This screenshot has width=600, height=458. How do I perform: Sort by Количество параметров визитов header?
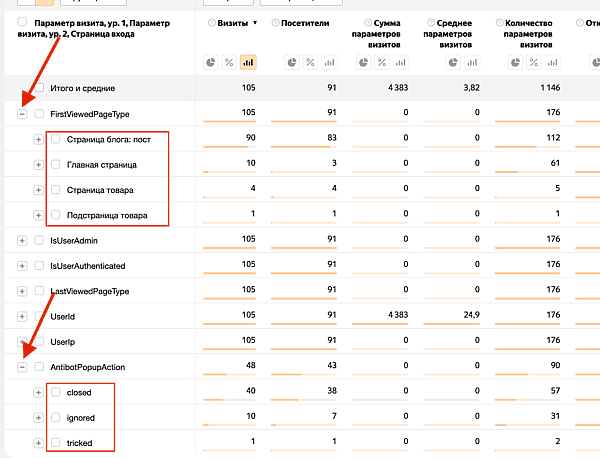528,34
